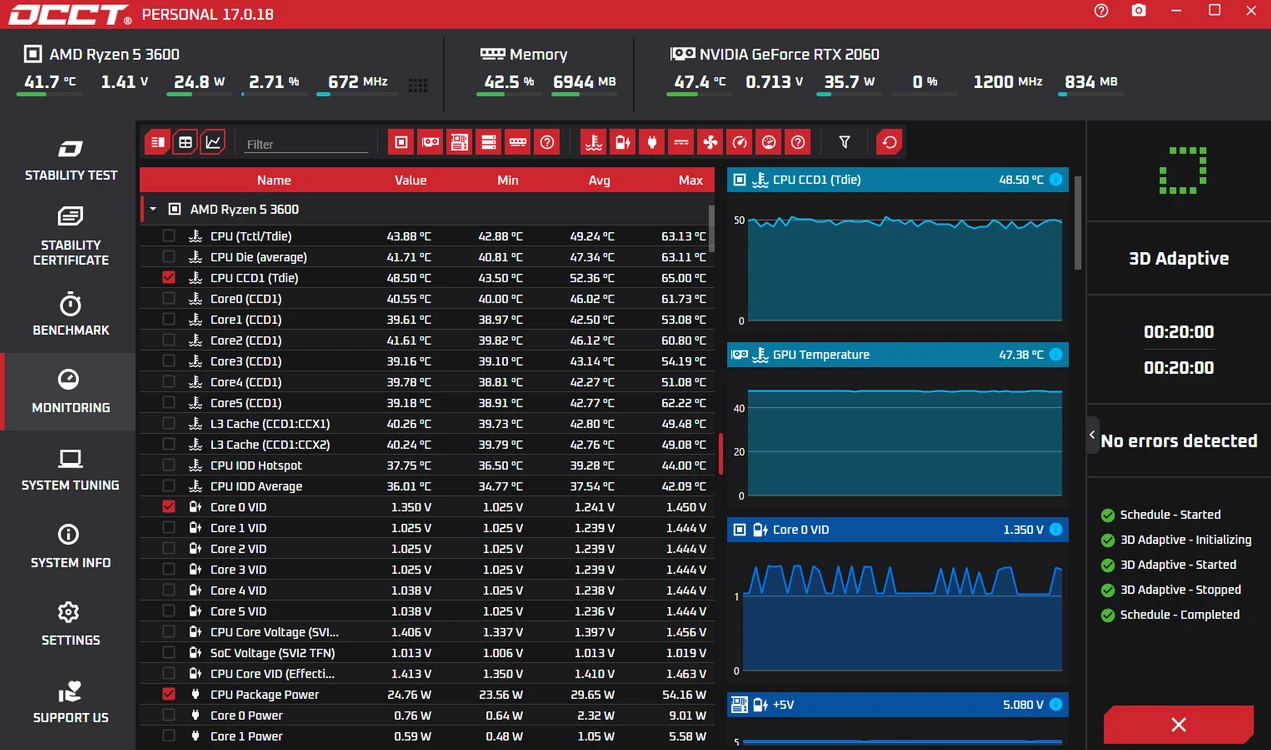Viewport: 1271px width, 750px height.
Task: Sort the table by the Value column
Action: click(x=410, y=180)
